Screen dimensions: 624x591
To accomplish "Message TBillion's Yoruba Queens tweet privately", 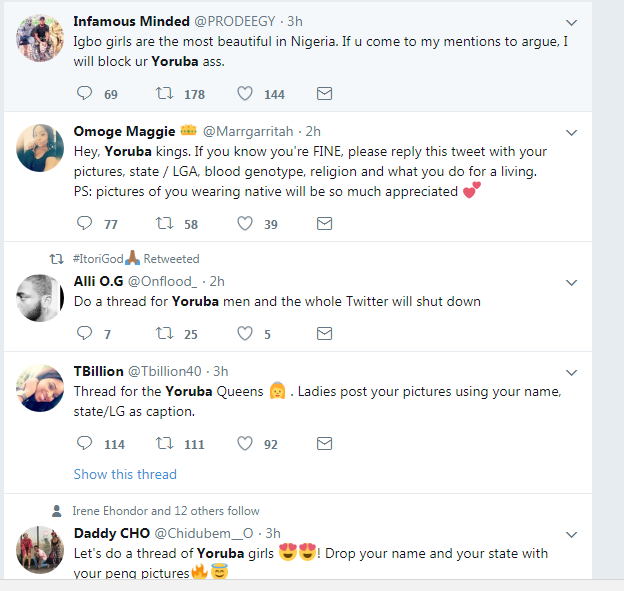I will [324, 443].
